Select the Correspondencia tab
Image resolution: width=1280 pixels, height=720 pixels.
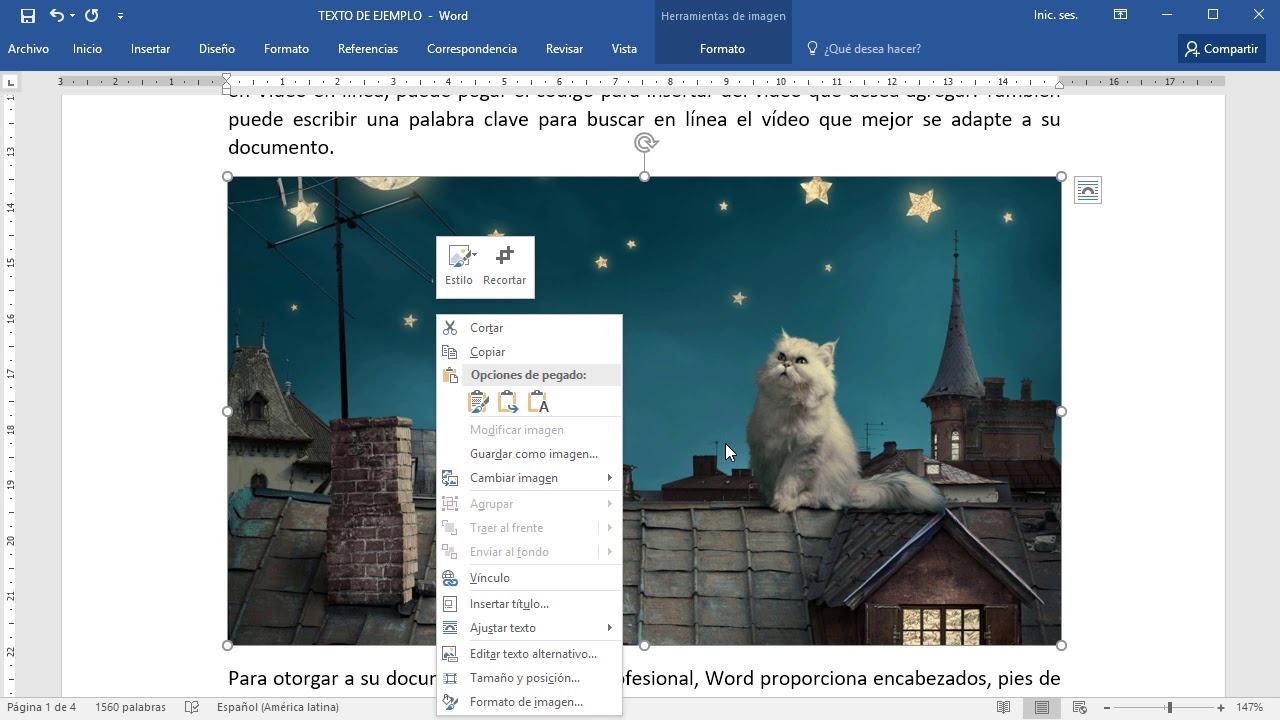(471, 48)
